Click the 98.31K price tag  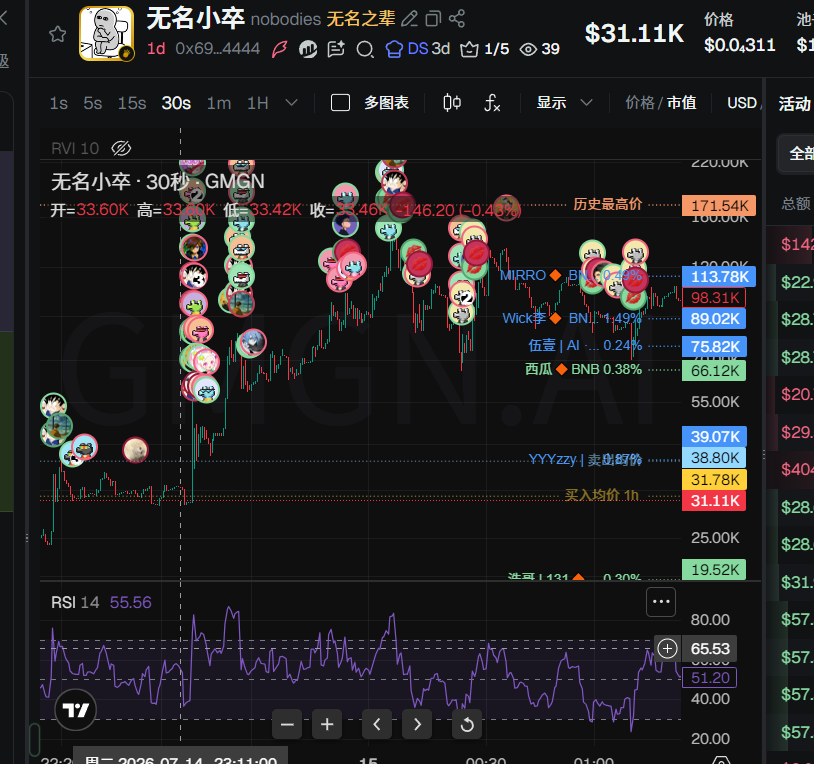(714, 298)
